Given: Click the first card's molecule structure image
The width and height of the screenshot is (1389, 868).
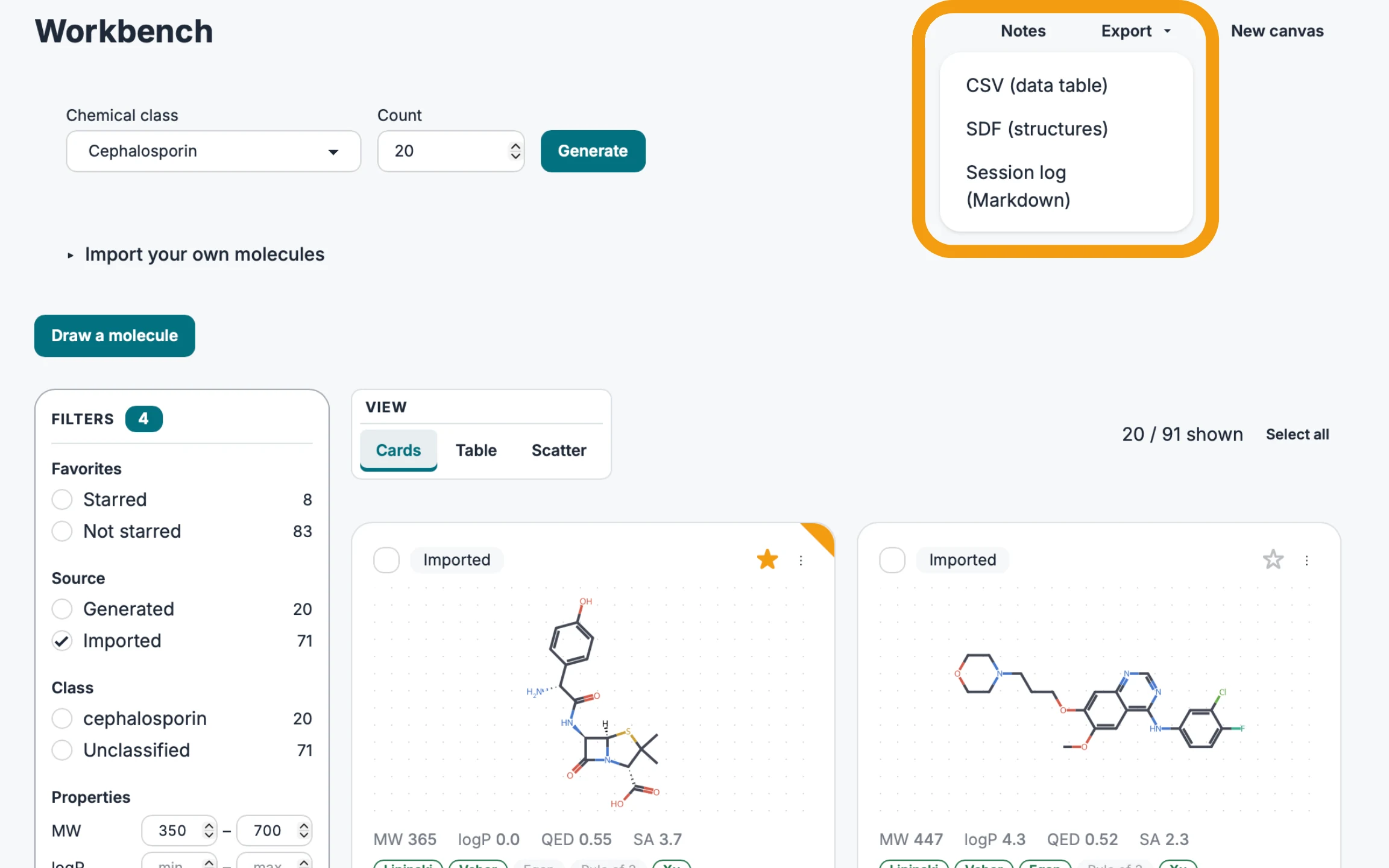Looking at the screenshot, I should pyautogui.click(x=593, y=702).
